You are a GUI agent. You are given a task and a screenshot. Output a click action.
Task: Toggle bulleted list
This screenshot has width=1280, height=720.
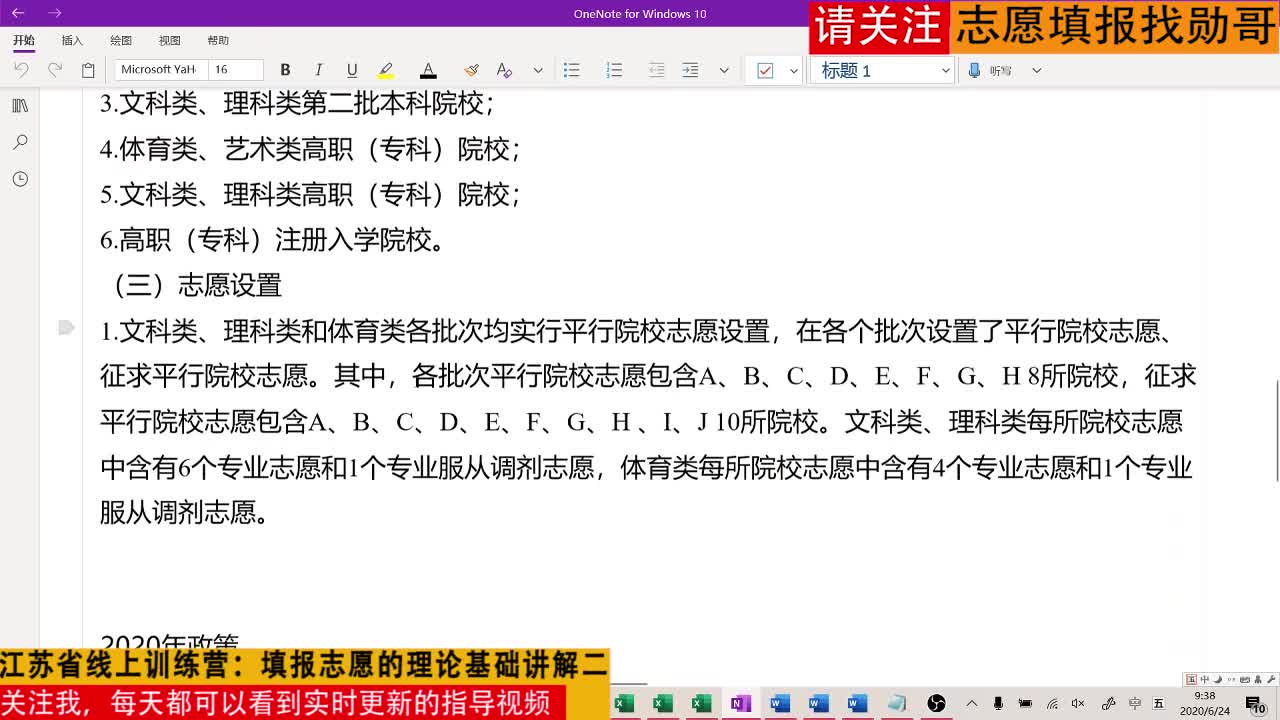[x=572, y=70]
